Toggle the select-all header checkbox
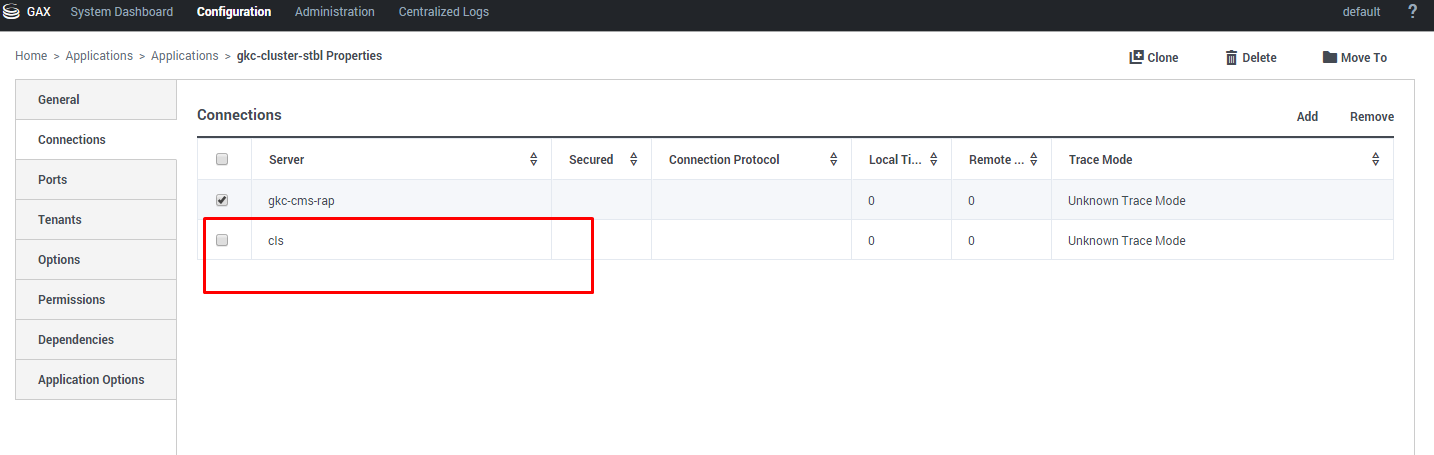Screen dimensions: 1434x455 point(222,159)
